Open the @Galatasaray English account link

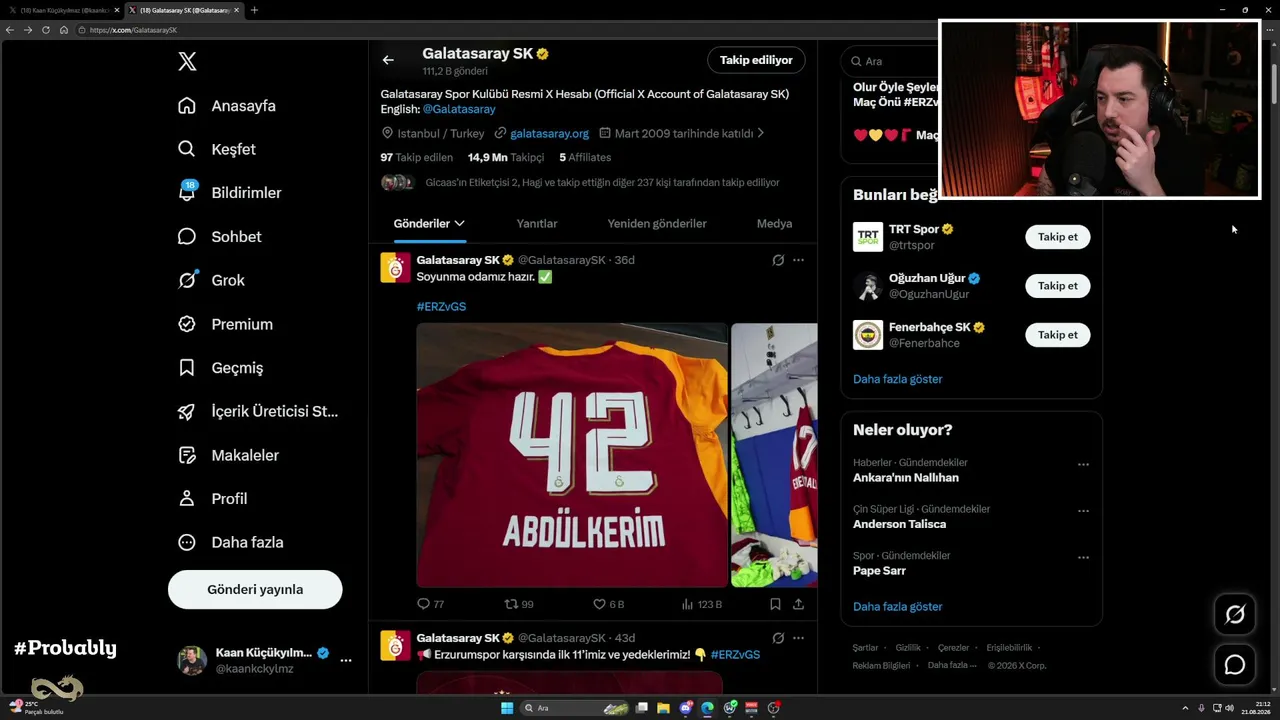459,109
